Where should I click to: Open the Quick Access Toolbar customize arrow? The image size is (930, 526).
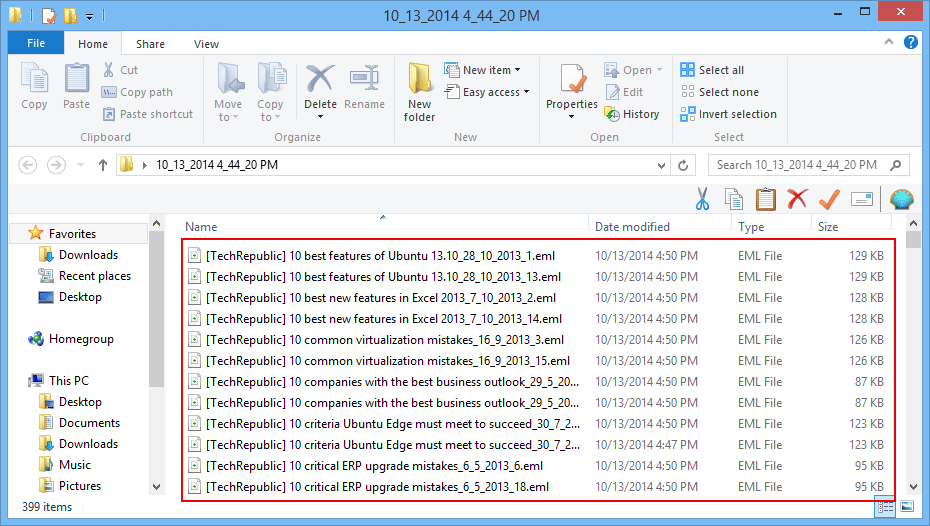89,16
